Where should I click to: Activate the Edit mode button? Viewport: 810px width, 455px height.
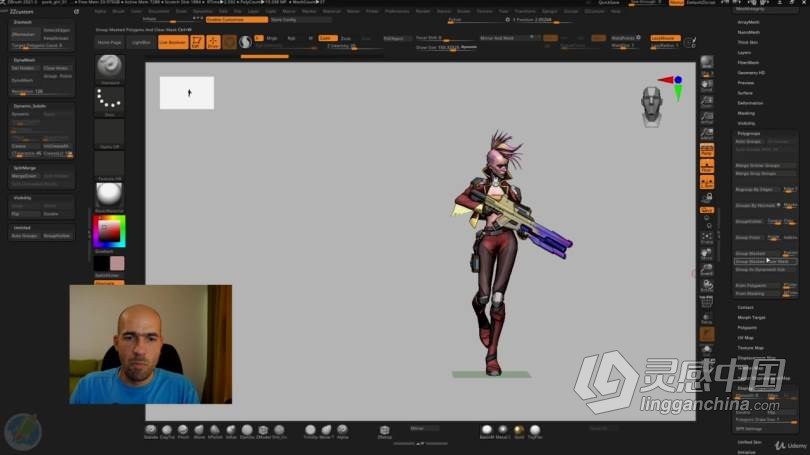(197, 42)
